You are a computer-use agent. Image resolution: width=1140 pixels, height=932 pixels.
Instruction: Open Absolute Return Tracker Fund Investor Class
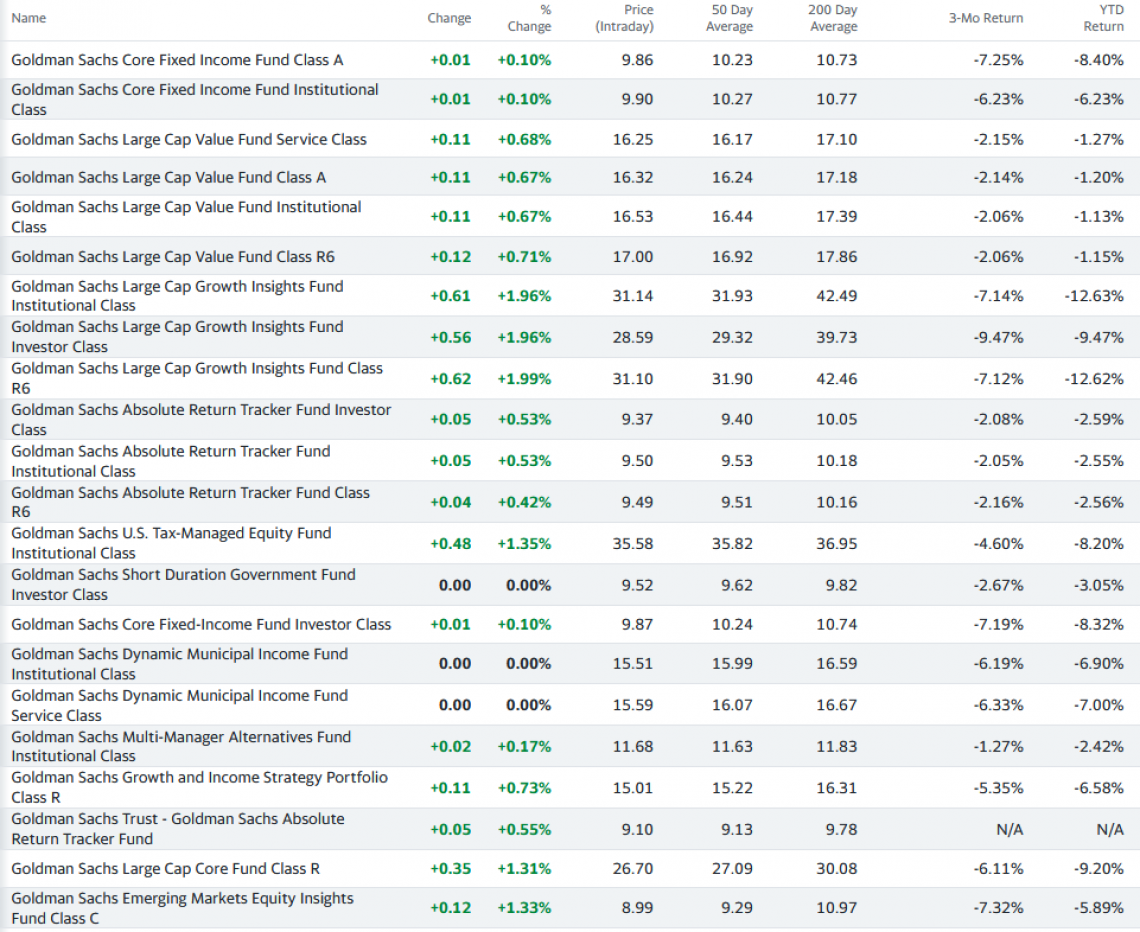pos(201,419)
